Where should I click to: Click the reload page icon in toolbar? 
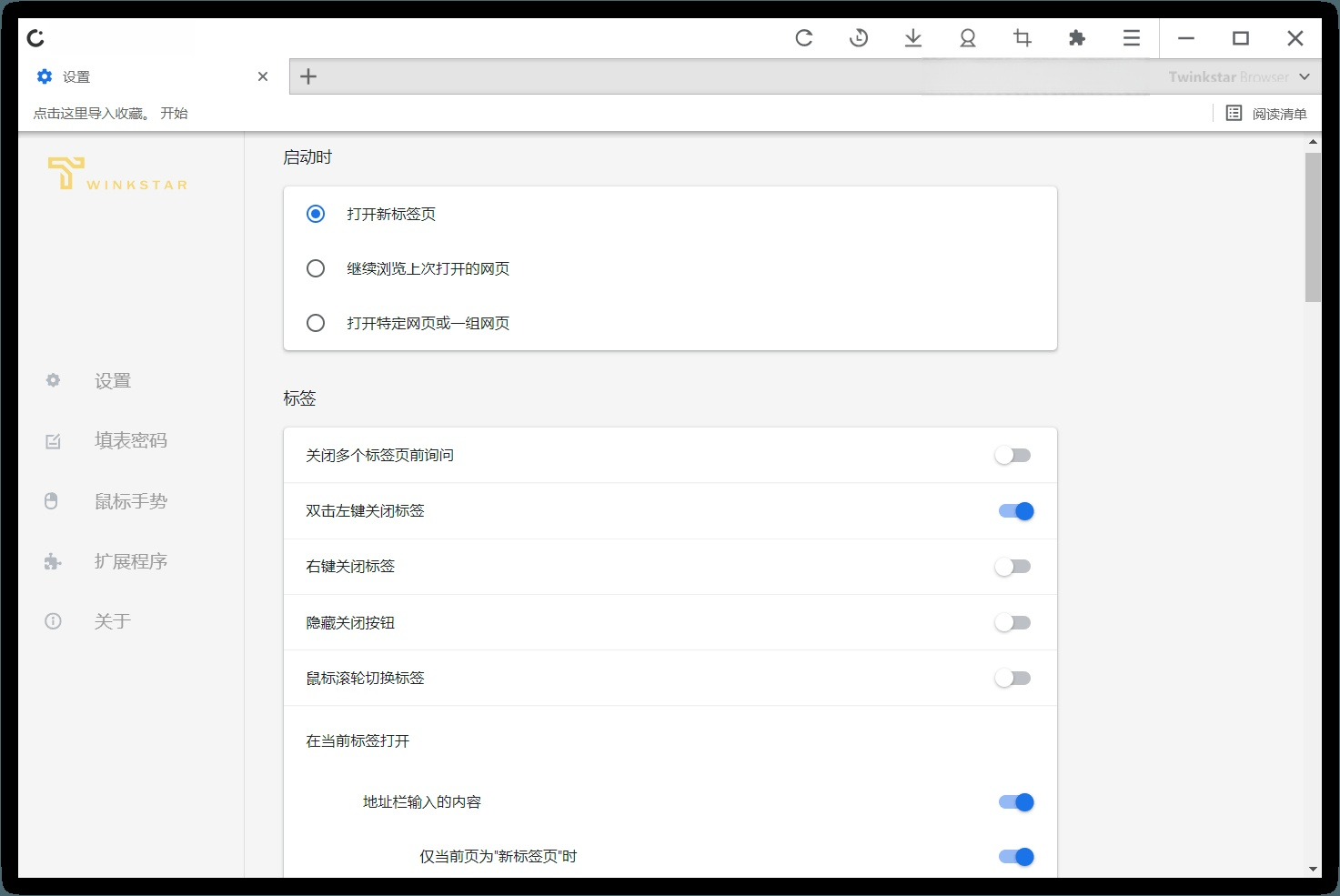[804, 38]
